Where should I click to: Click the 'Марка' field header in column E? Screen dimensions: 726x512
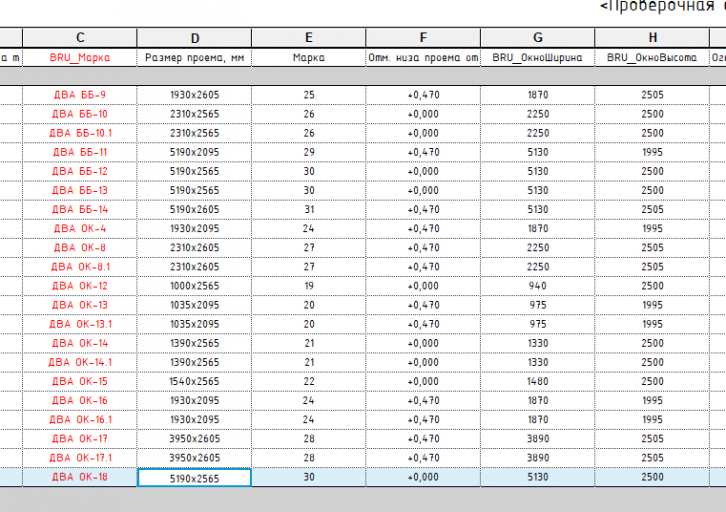pyautogui.click(x=309, y=58)
